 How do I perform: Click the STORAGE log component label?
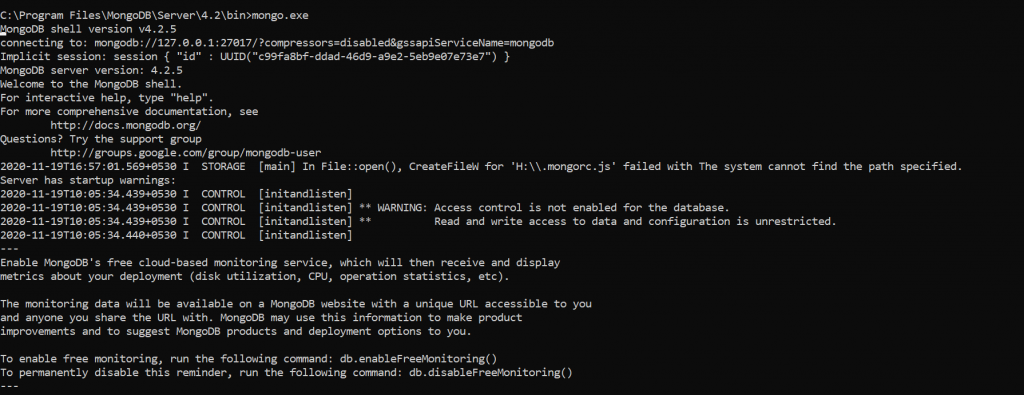(x=223, y=166)
